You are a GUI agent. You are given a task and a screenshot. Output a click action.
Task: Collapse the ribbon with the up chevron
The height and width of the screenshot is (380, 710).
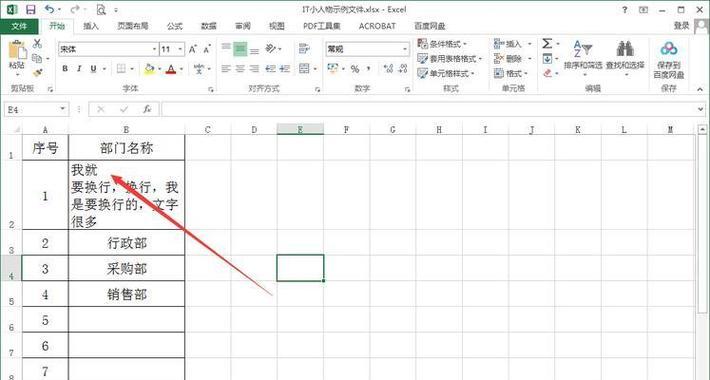click(x=700, y=89)
